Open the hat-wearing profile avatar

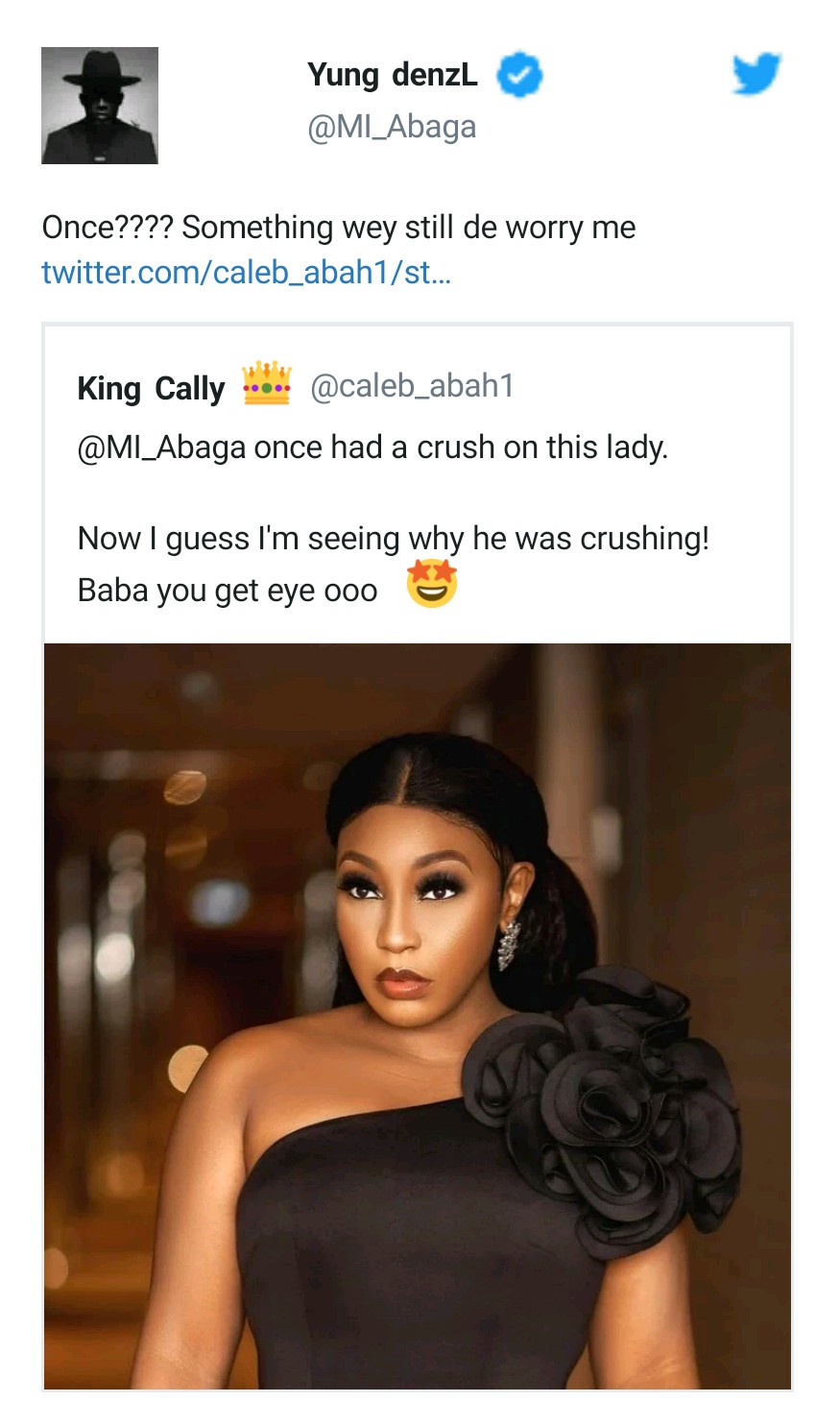(x=100, y=106)
